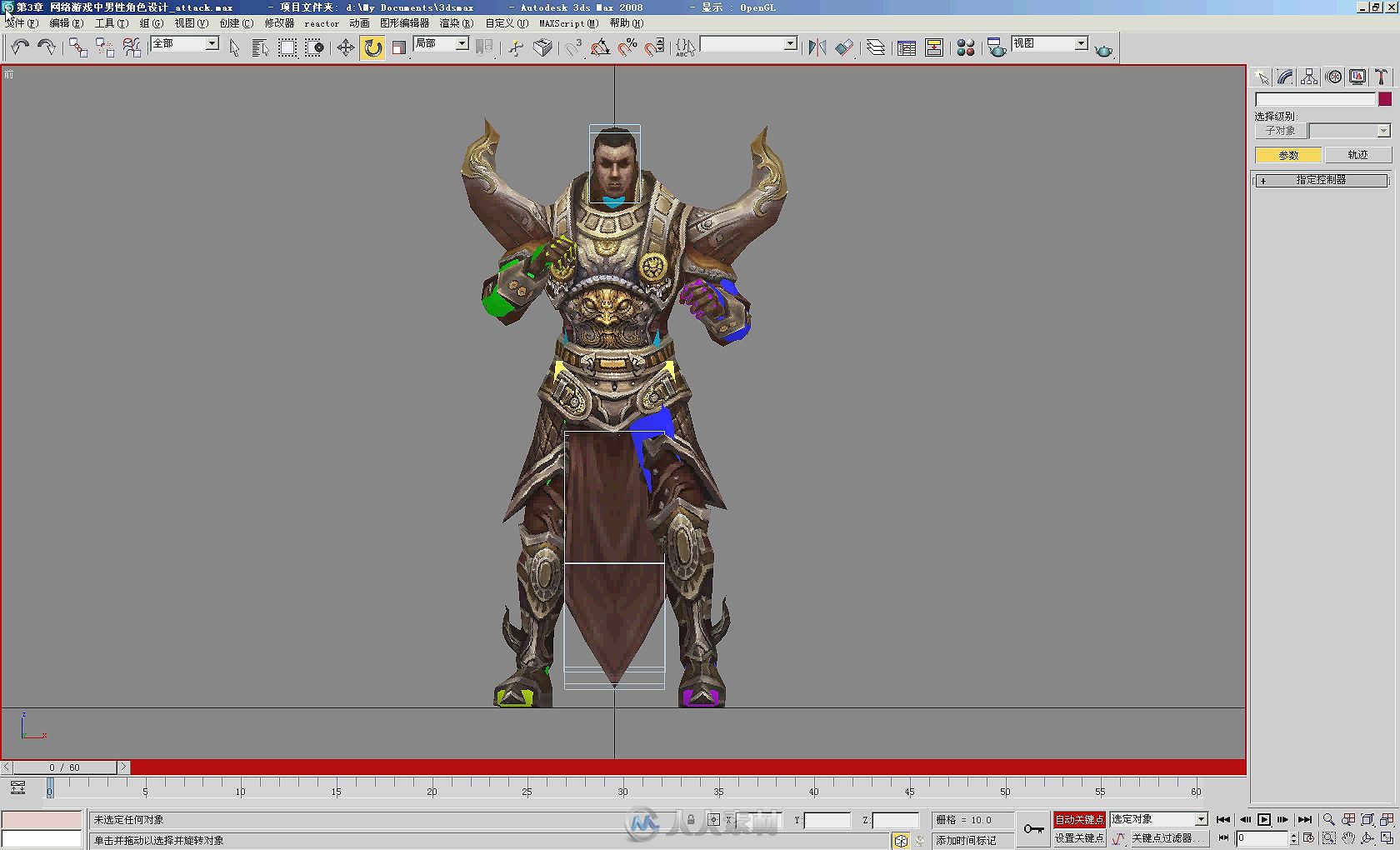Viewport: 1400px width, 850px height.
Task: Click the time slider 0 / 60
Action: pos(64,767)
